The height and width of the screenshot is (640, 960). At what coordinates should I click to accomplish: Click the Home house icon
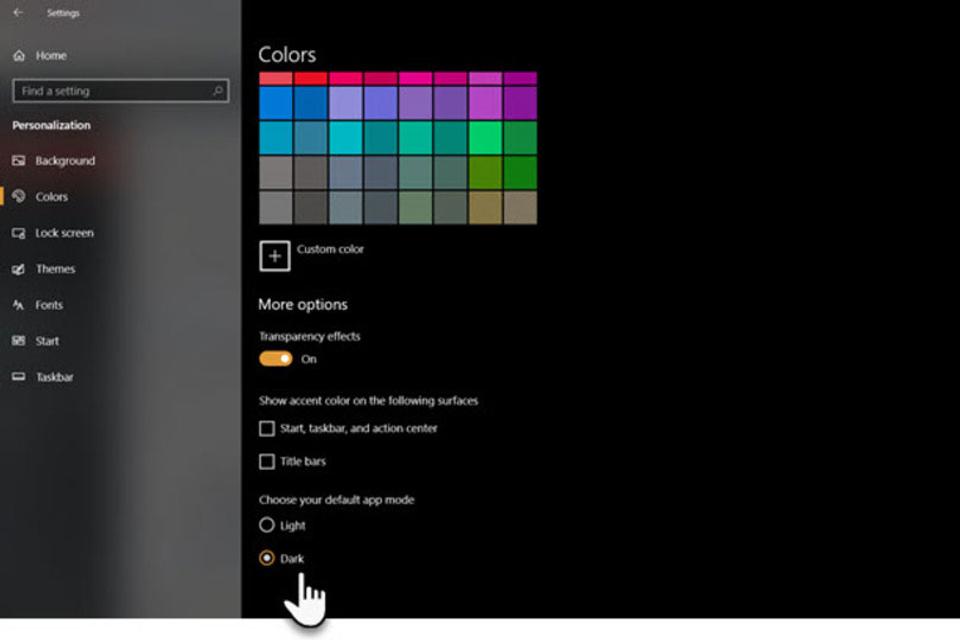coord(19,56)
